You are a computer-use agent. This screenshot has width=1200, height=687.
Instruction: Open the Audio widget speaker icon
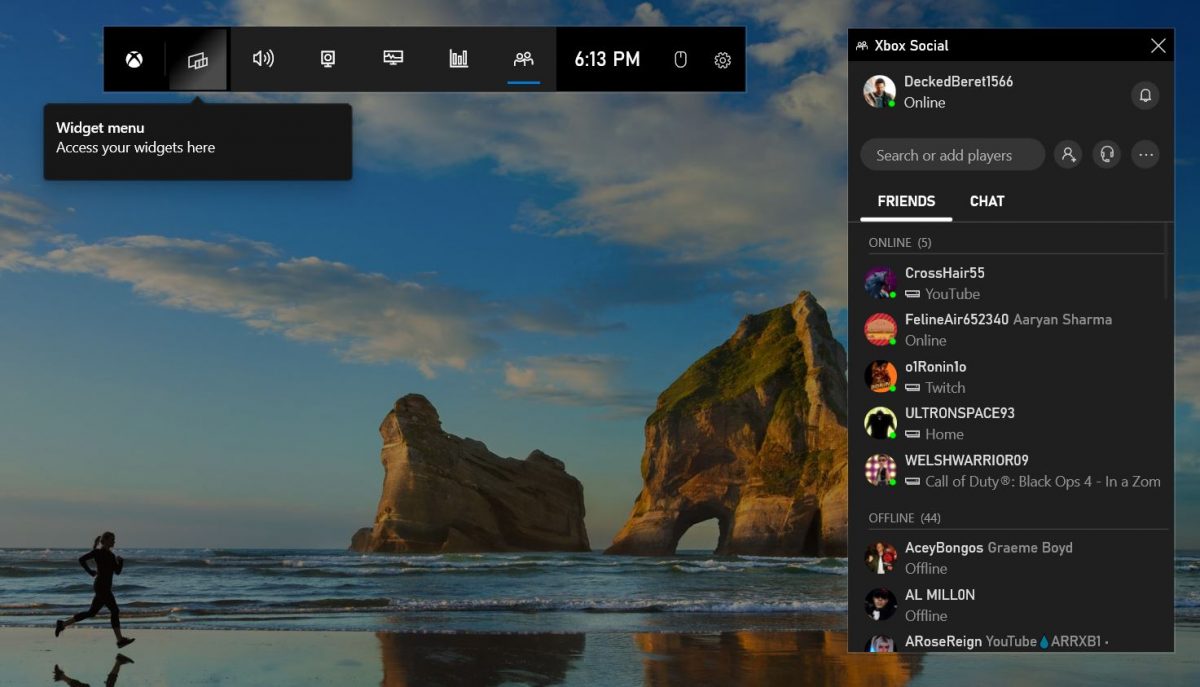pyautogui.click(x=263, y=59)
